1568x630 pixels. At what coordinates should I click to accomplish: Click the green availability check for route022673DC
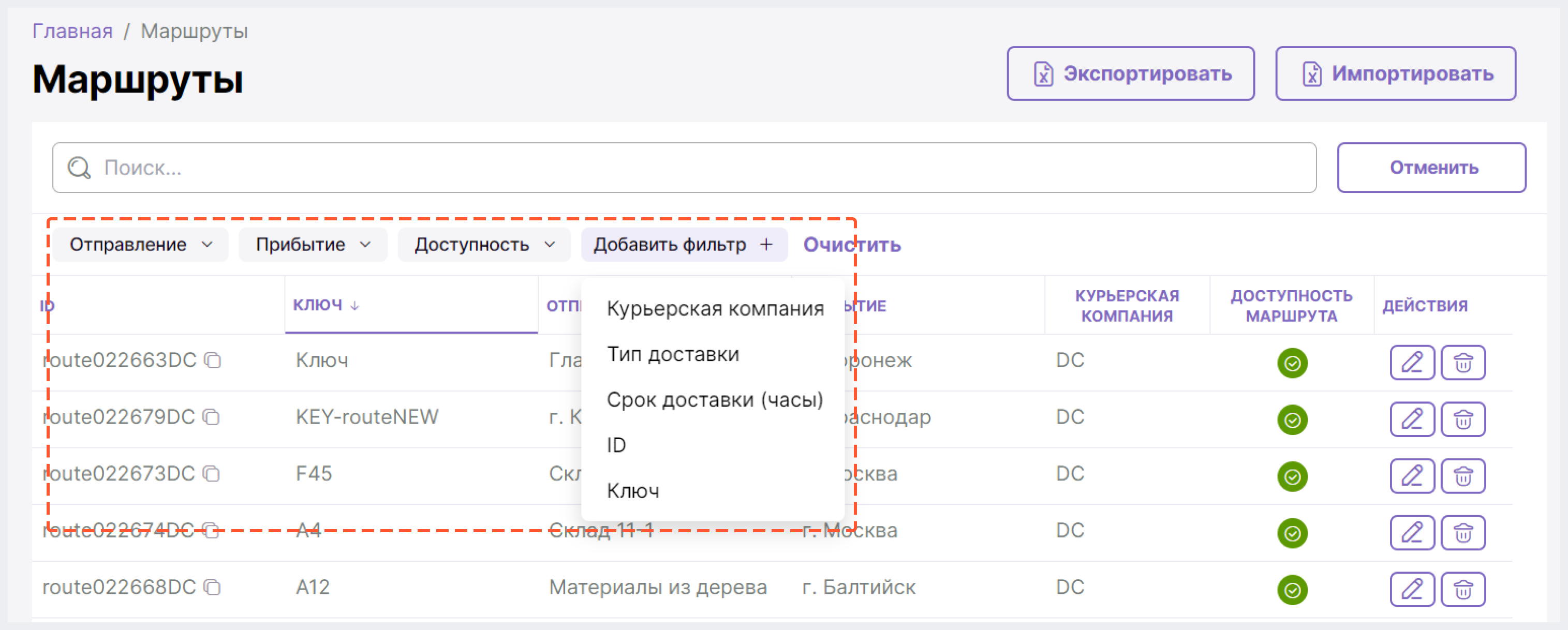click(x=1292, y=476)
